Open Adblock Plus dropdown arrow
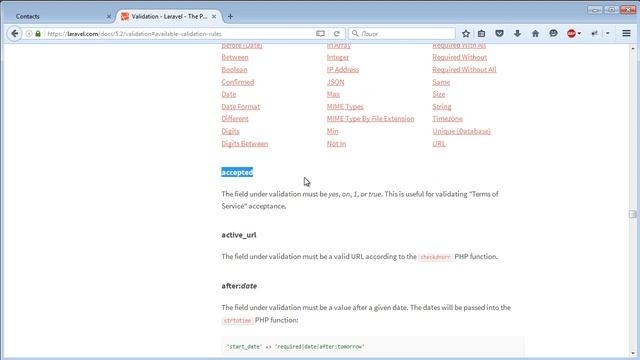 pyautogui.click(x=579, y=33)
